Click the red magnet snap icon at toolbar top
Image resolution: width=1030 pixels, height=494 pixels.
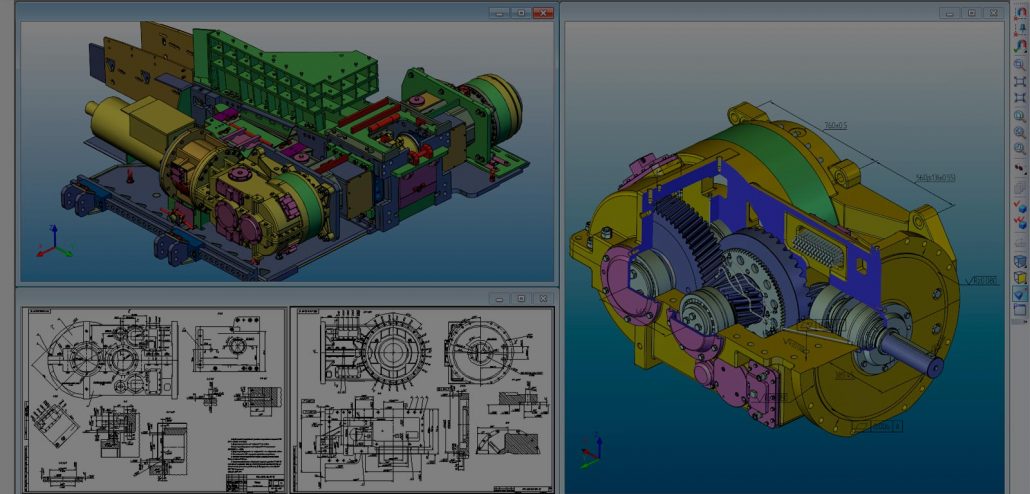tap(1019, 11)
